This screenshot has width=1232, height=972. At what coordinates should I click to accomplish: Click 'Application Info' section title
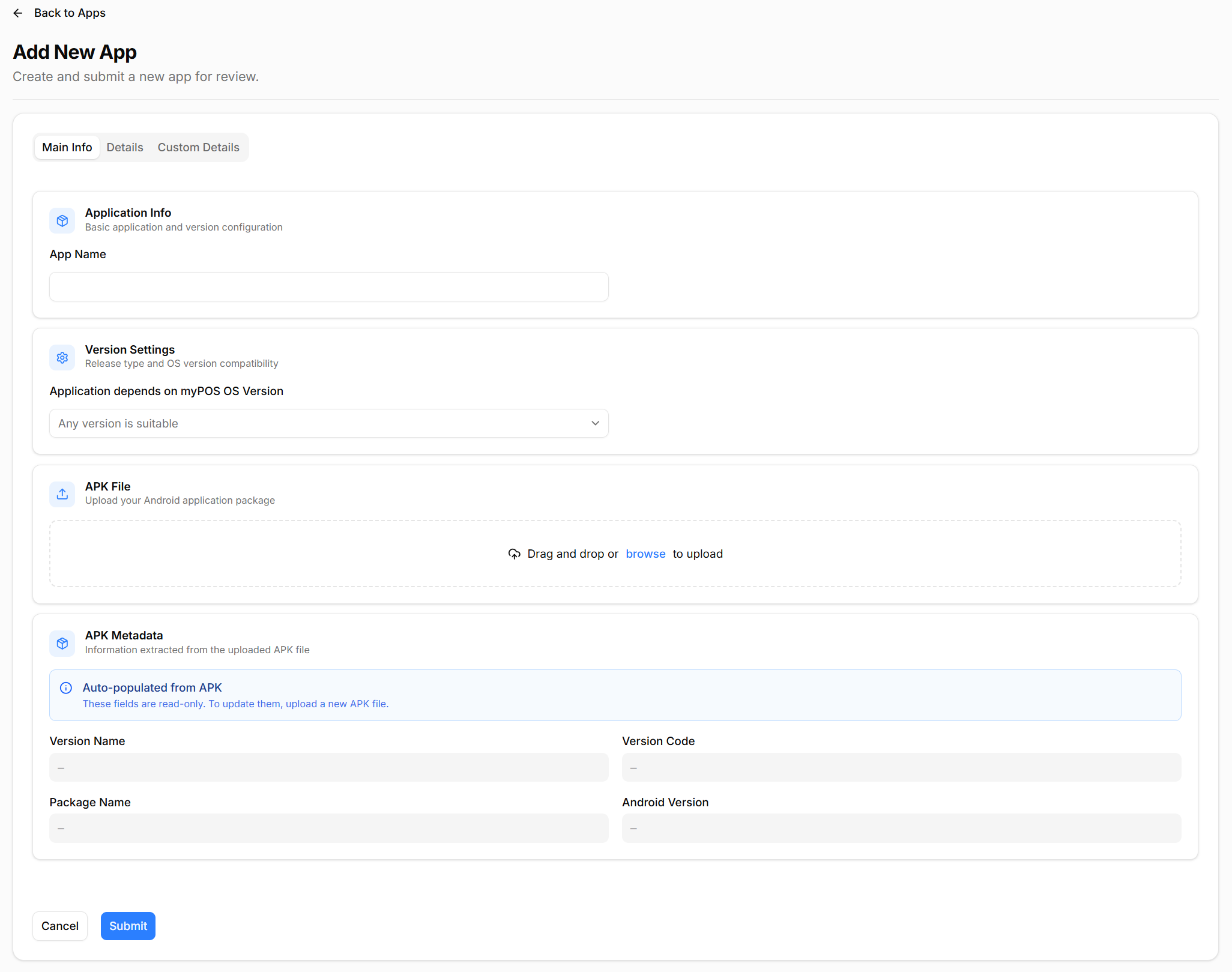[x=128, y=213]
